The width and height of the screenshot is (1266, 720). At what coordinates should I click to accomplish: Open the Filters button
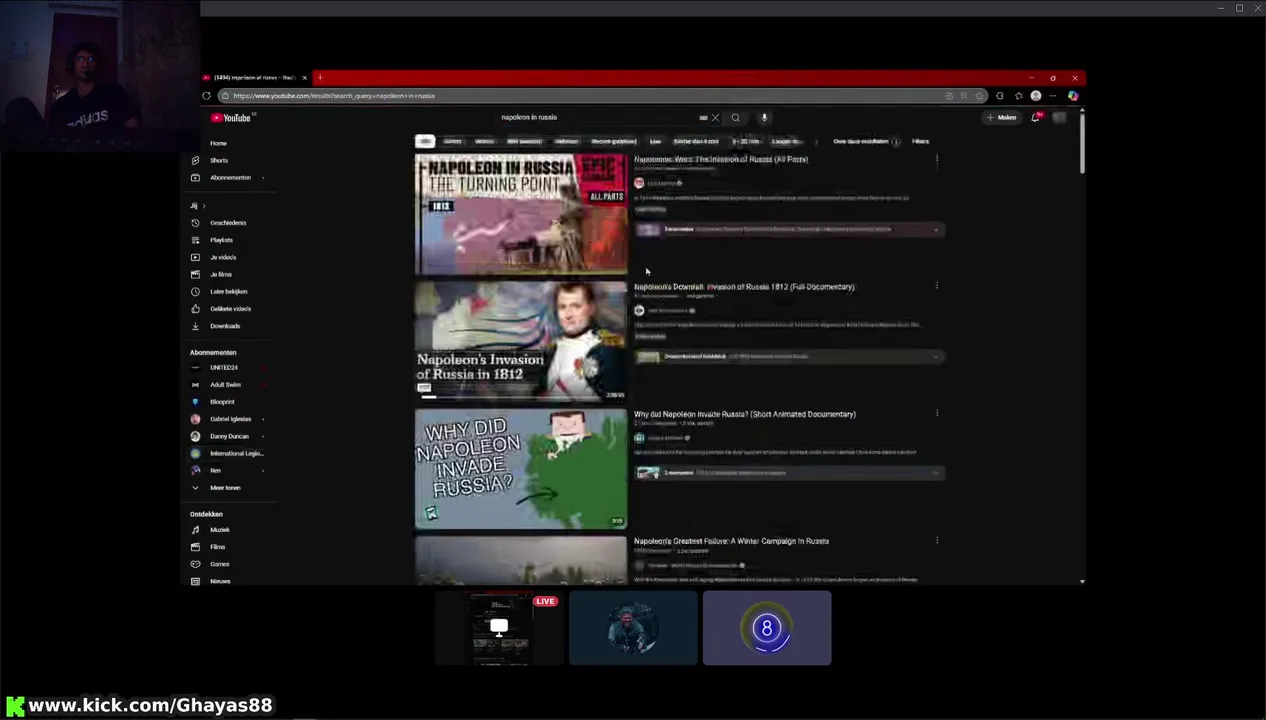pos(920,142)
